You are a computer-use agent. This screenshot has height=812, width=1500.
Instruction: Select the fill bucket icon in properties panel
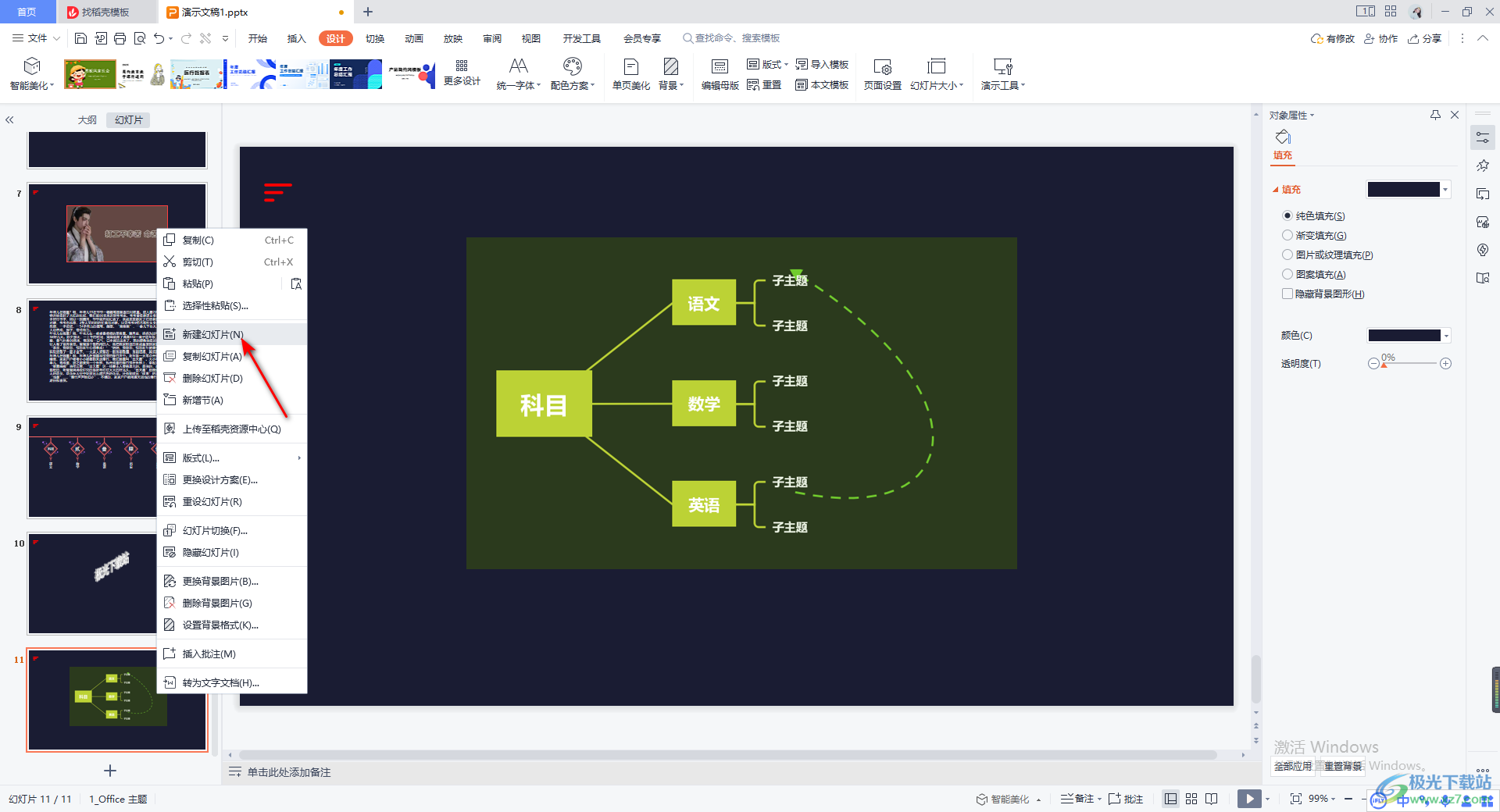(x=1283, y=138)
